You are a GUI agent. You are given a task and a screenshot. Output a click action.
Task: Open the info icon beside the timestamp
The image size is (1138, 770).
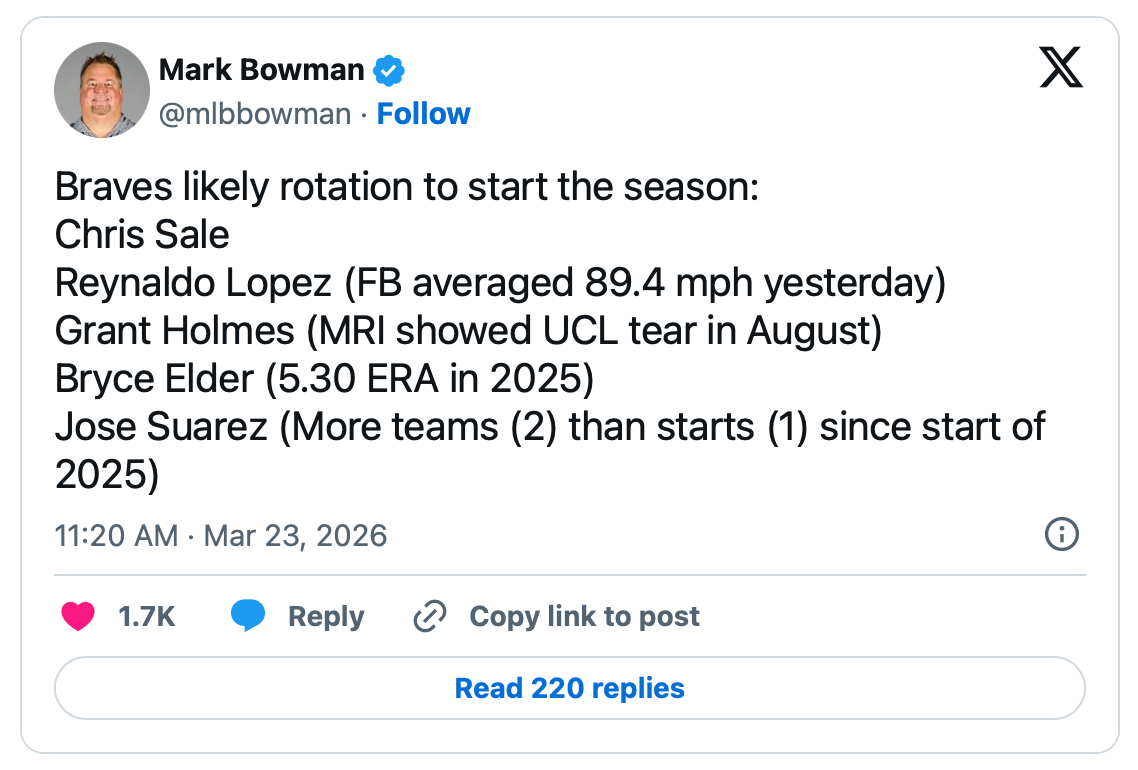pos(1061,535)
